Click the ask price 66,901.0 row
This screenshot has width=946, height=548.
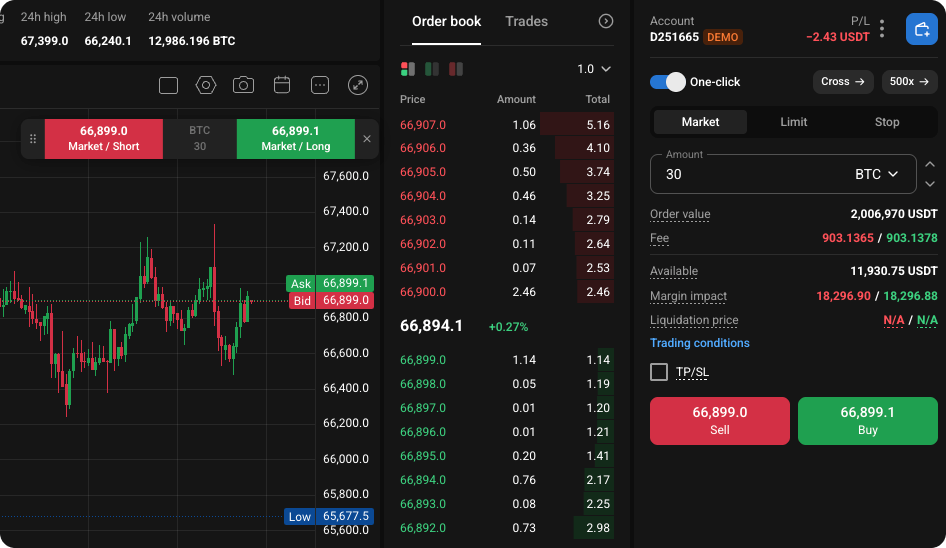(507, 268)
